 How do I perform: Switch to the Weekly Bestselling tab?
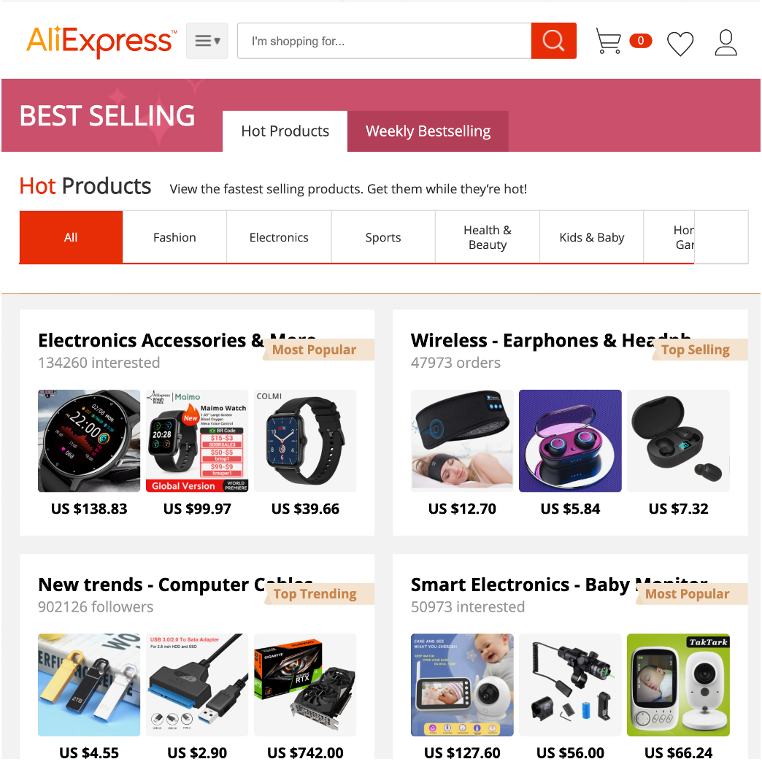click(428, 131)
